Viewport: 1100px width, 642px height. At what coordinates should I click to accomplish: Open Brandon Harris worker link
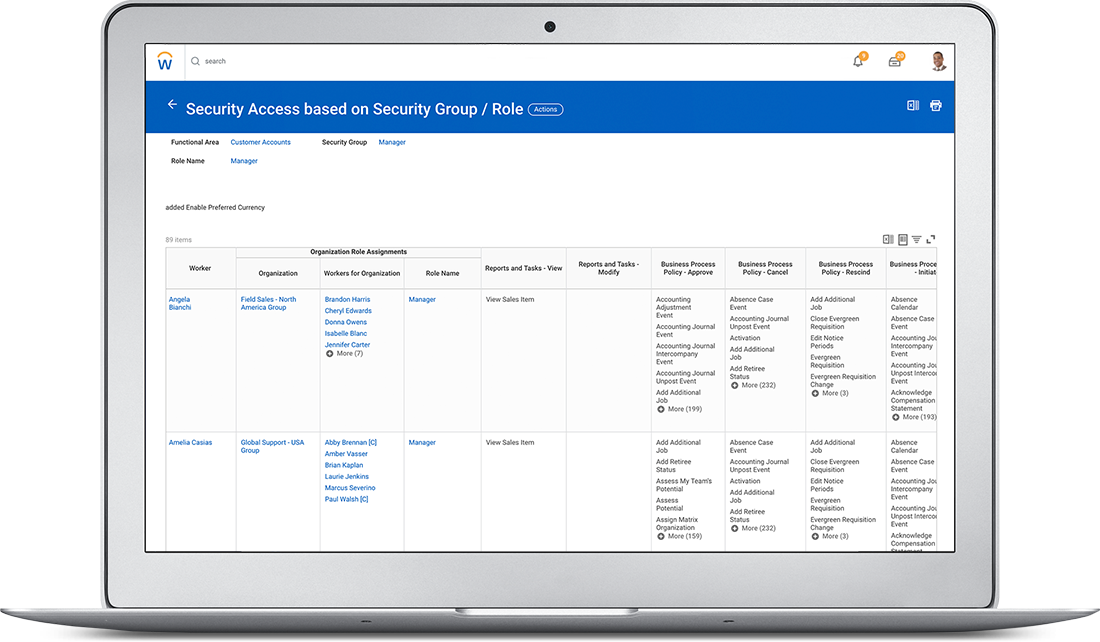(347, 300)
